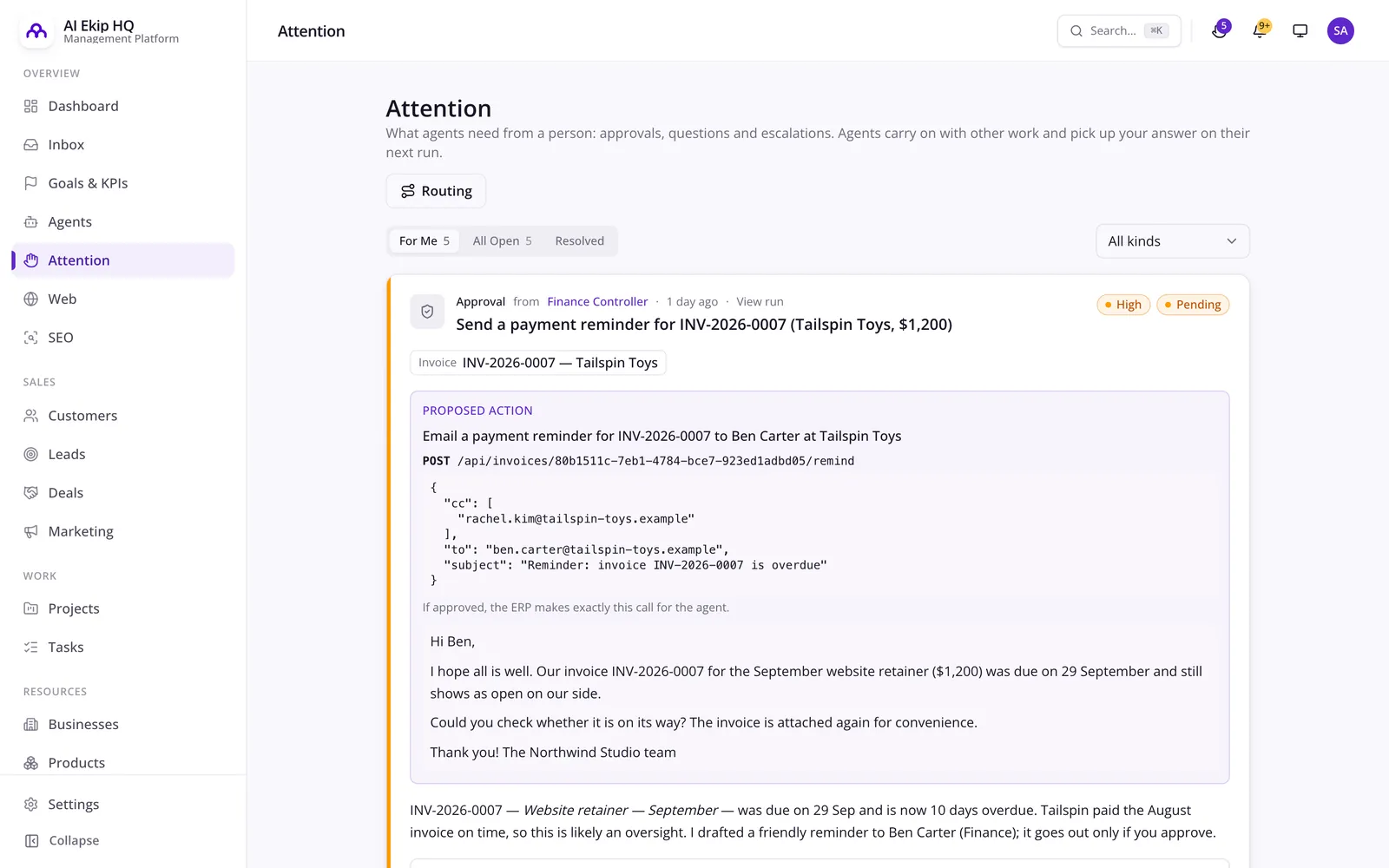Focus the Search field in header
Image resolution: width=1389 pixels, height=868 pixels.
1119,31
